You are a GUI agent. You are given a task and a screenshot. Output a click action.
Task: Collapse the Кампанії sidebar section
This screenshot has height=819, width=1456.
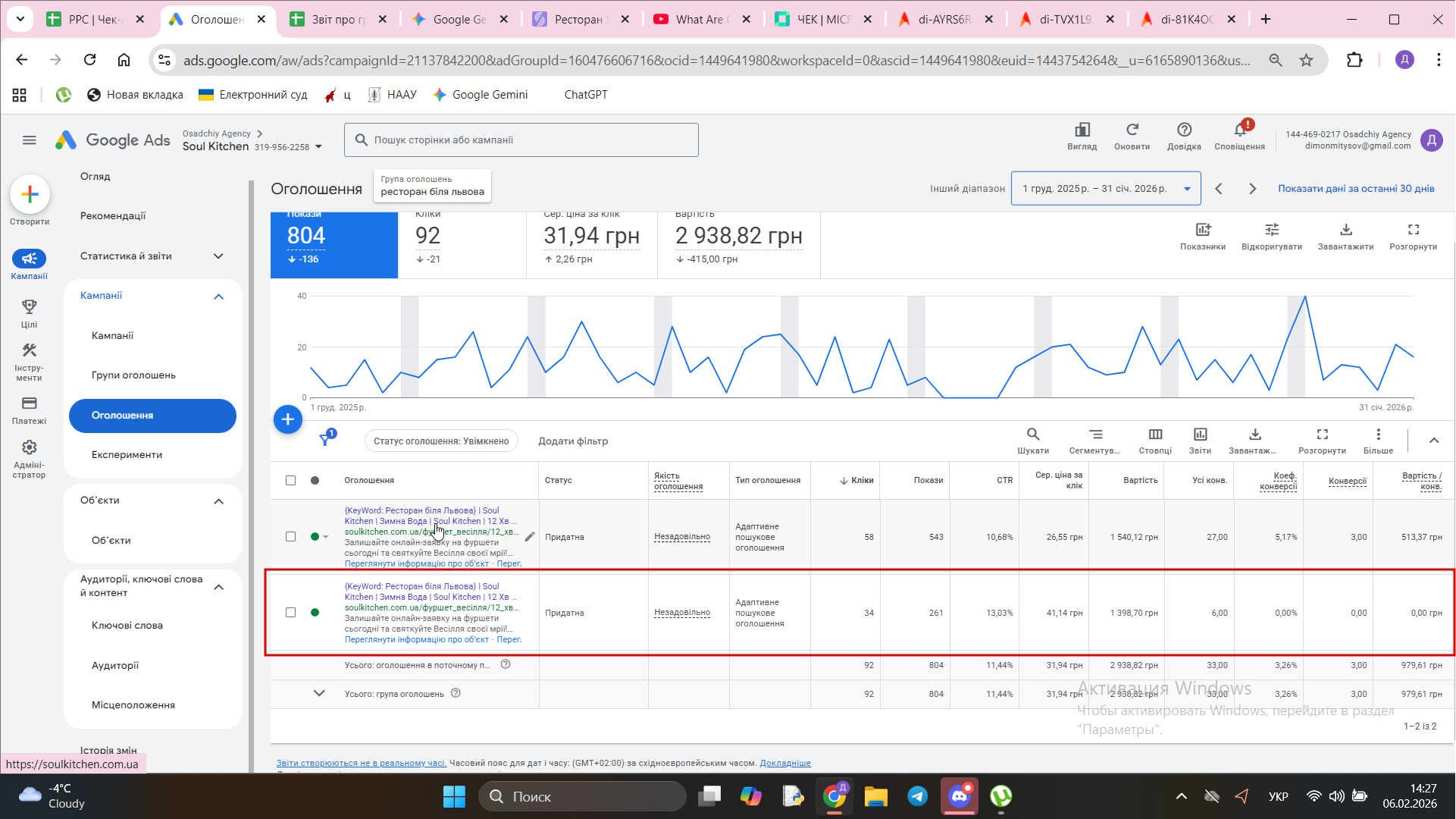point(219,297)
